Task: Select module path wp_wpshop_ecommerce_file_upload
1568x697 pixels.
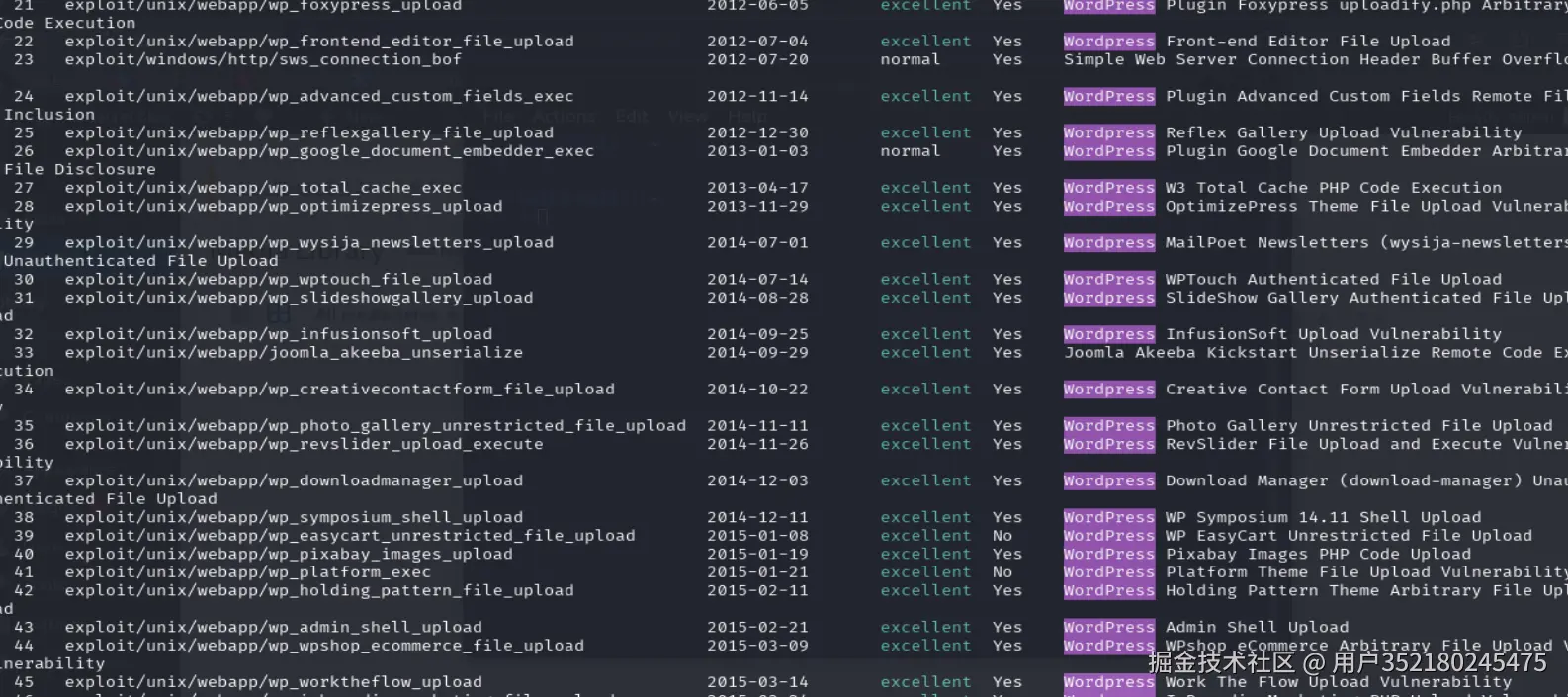Action: [324, 646]
